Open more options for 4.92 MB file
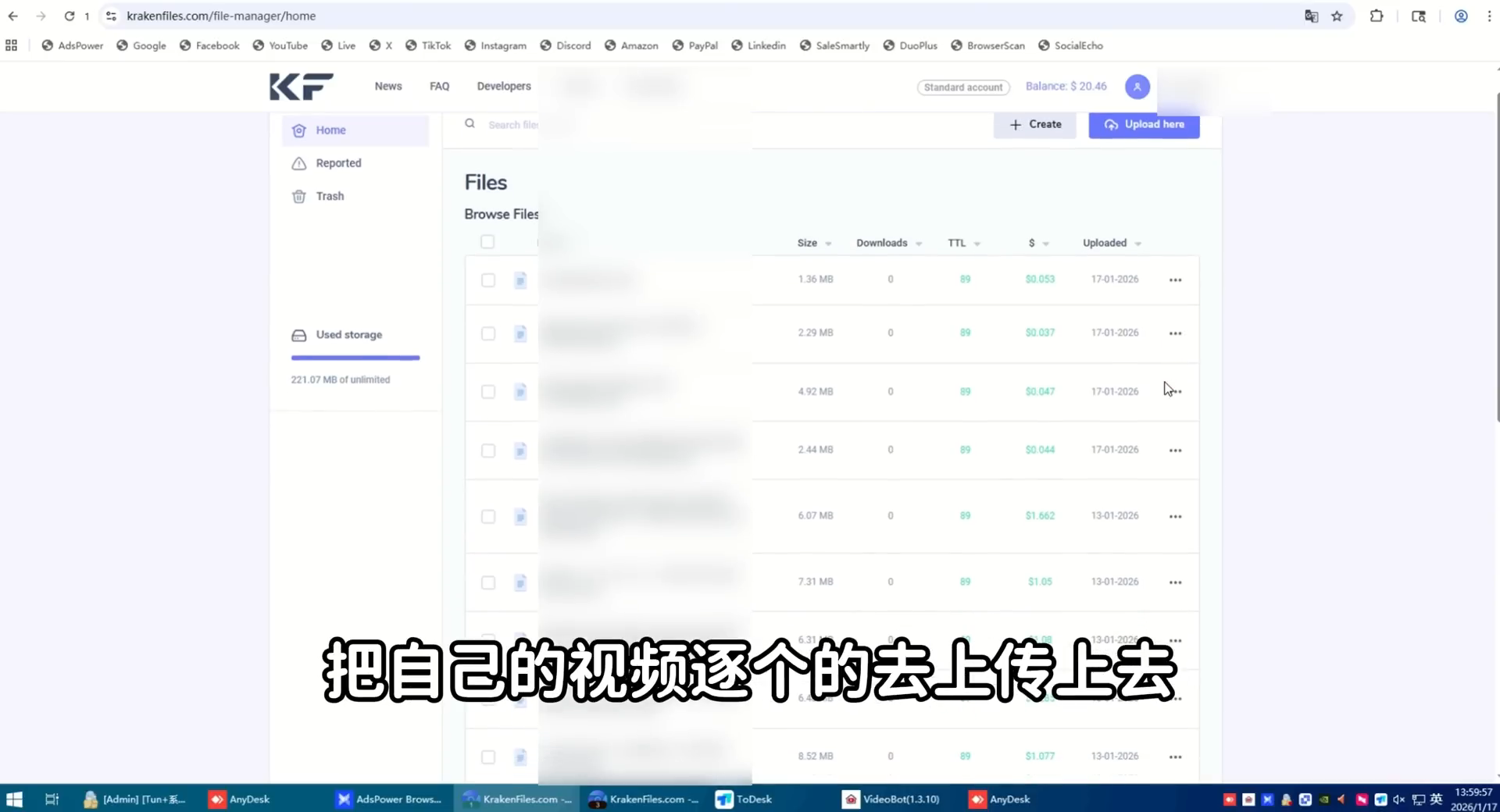The height and width of the screenshot is (812, 1500). 1175,391
